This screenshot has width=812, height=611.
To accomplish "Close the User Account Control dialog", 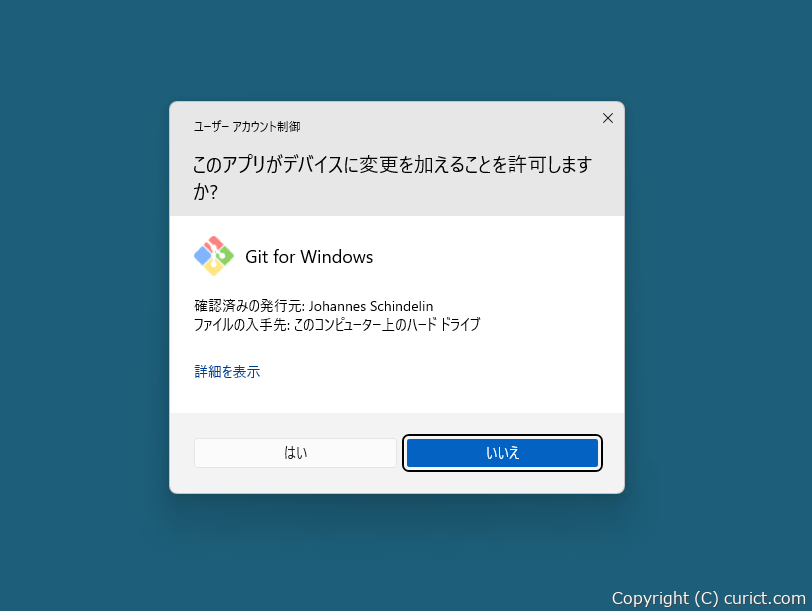I will (x=608, y=119).
